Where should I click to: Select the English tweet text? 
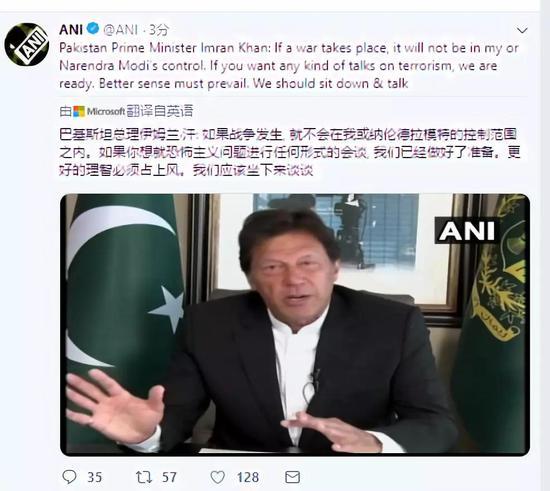coord(289,66)
